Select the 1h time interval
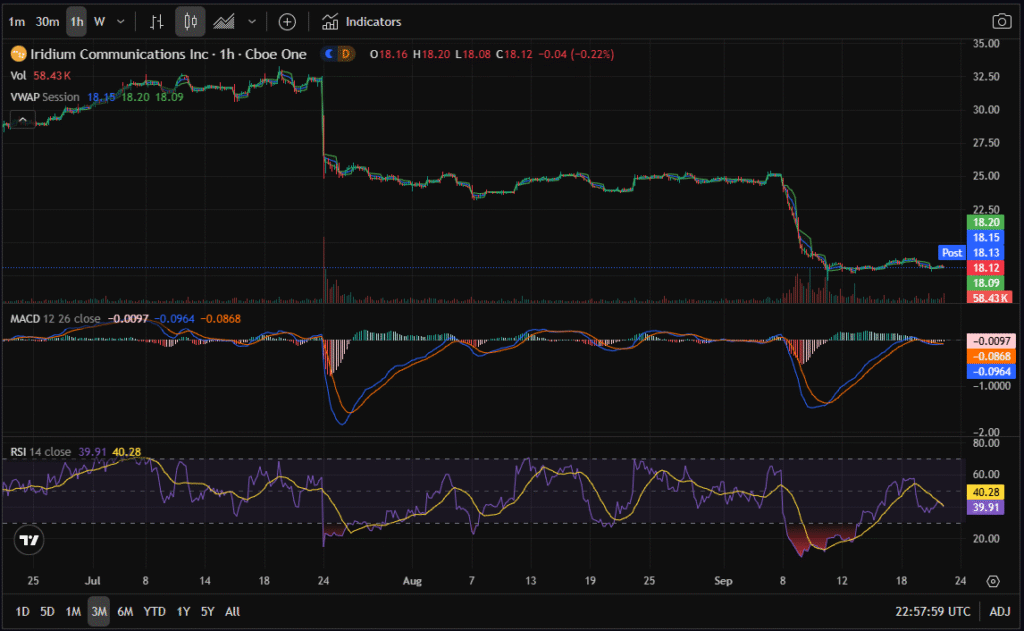 pos(76,21)
